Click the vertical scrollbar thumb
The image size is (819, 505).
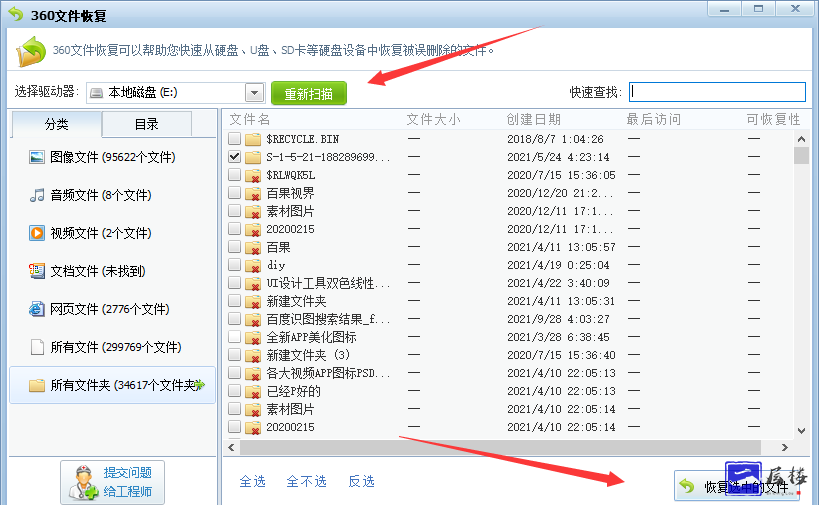801,156
